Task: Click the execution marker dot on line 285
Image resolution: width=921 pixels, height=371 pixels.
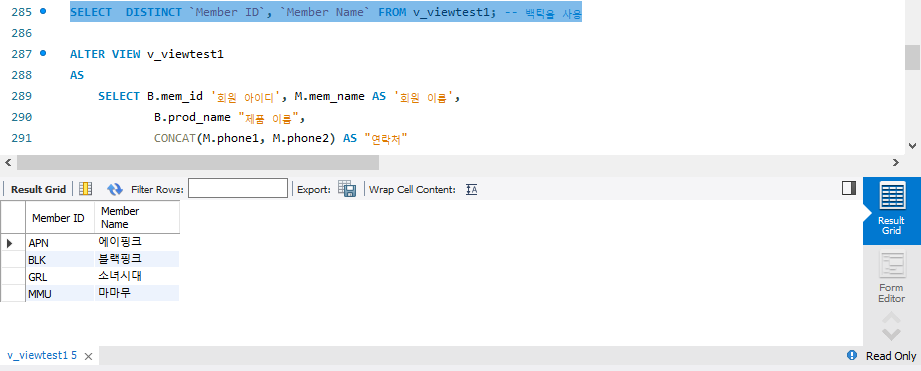Action: (x=42, y=12)
